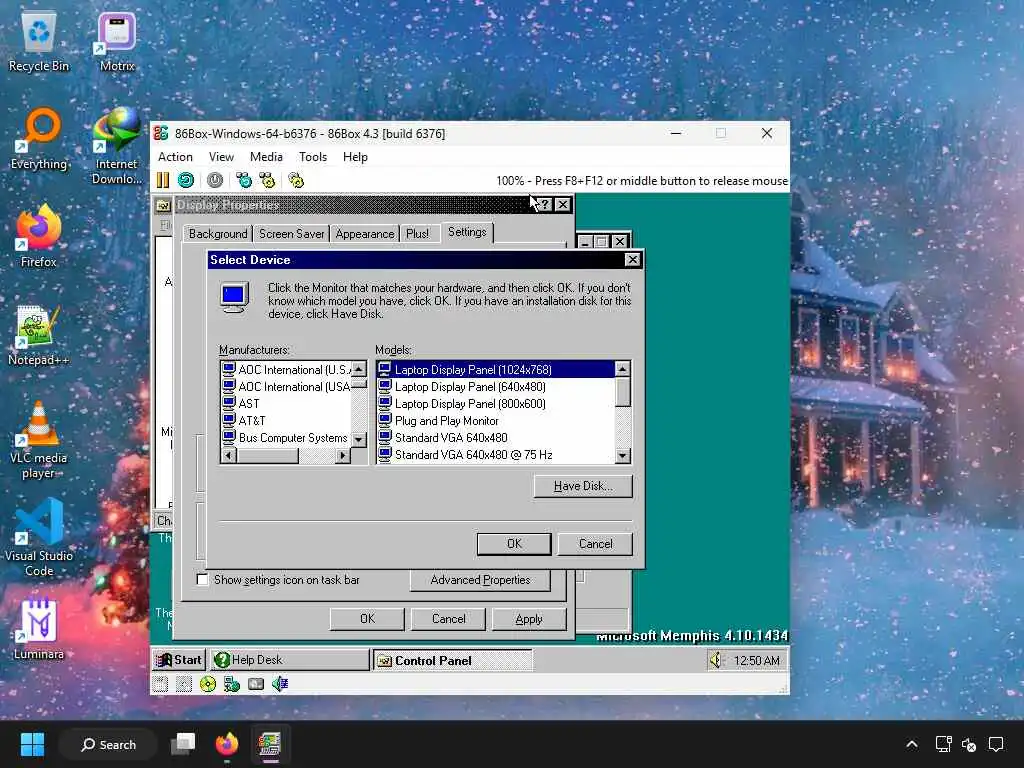Click Cancel in Display Properties
Image resolution: width=1024 pixels, height=768 pixels.
tap(448, 618)
